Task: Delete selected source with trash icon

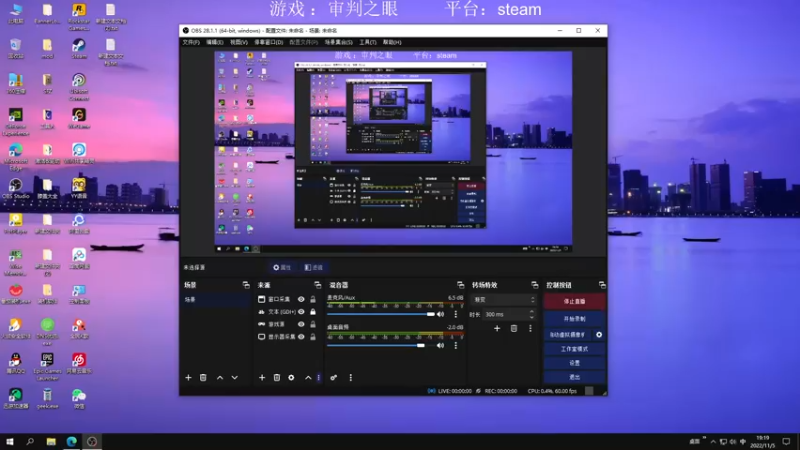Action: pos(277,378)
